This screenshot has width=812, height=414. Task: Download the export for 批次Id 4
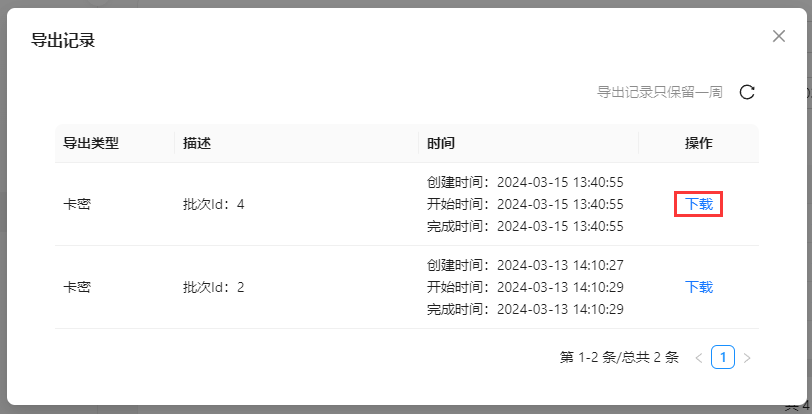[699, 204]
